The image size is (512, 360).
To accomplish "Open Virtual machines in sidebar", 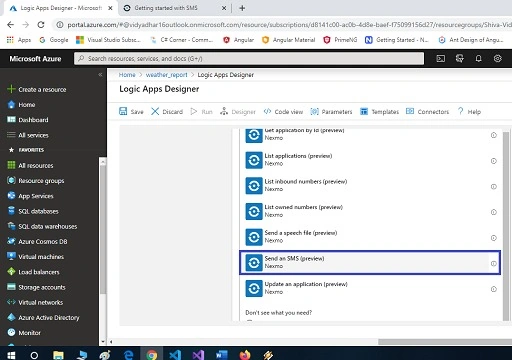I will coord(35,257).
